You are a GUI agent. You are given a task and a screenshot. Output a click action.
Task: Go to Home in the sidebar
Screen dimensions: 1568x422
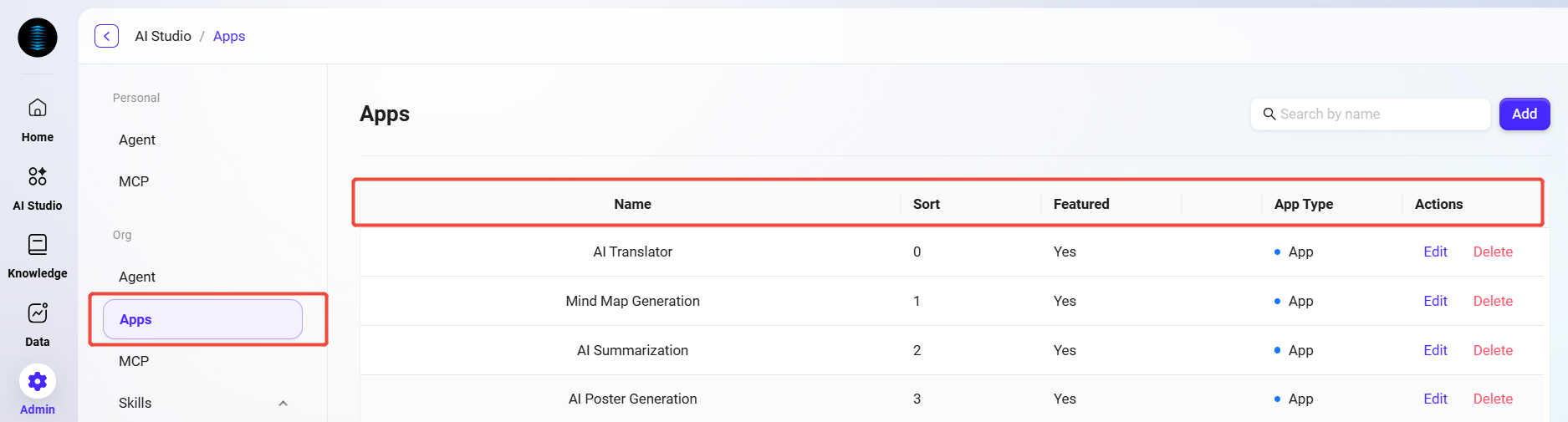coord(38,108)
